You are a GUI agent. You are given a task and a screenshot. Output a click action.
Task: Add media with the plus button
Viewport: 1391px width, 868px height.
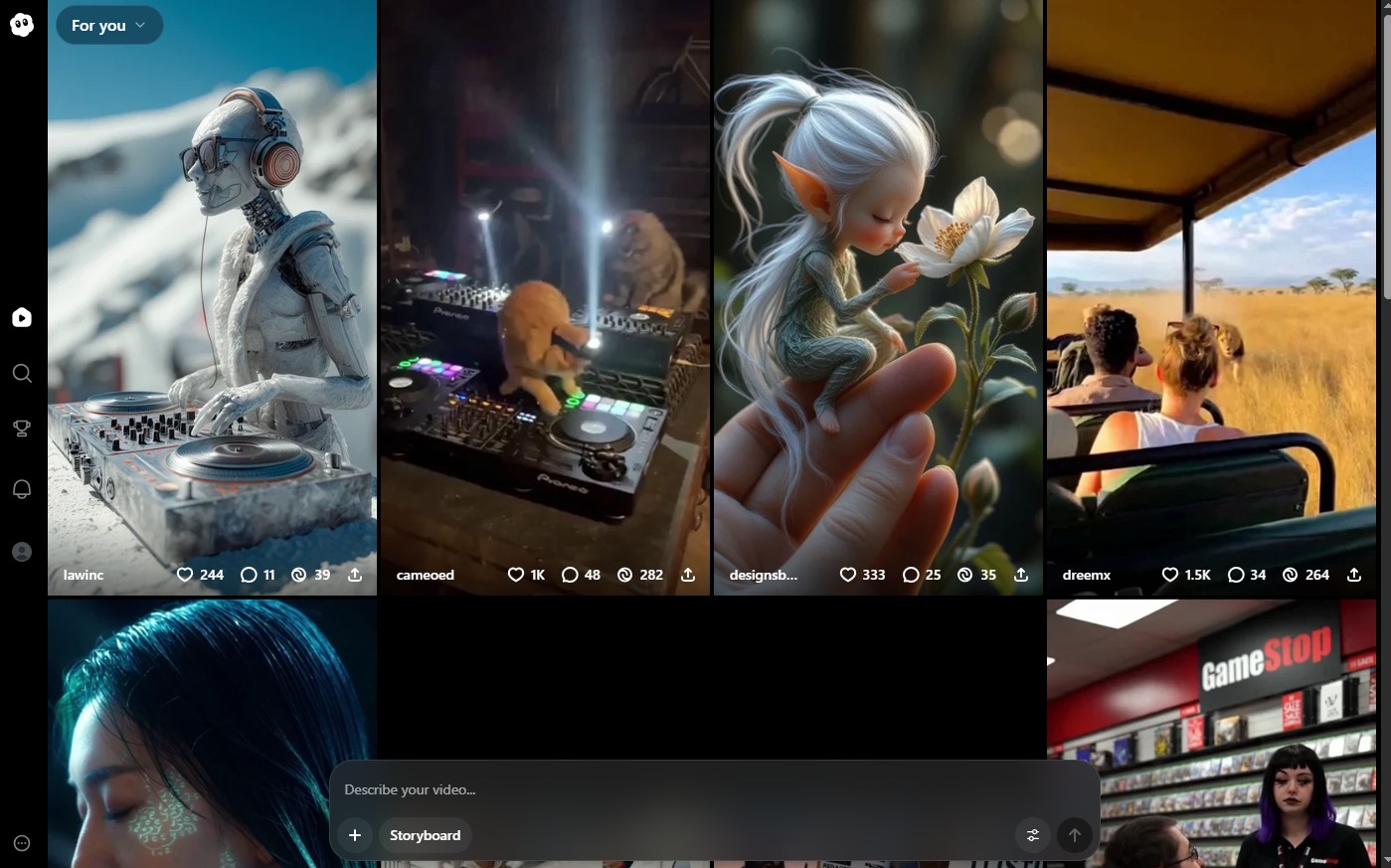[x=355, y=835]
